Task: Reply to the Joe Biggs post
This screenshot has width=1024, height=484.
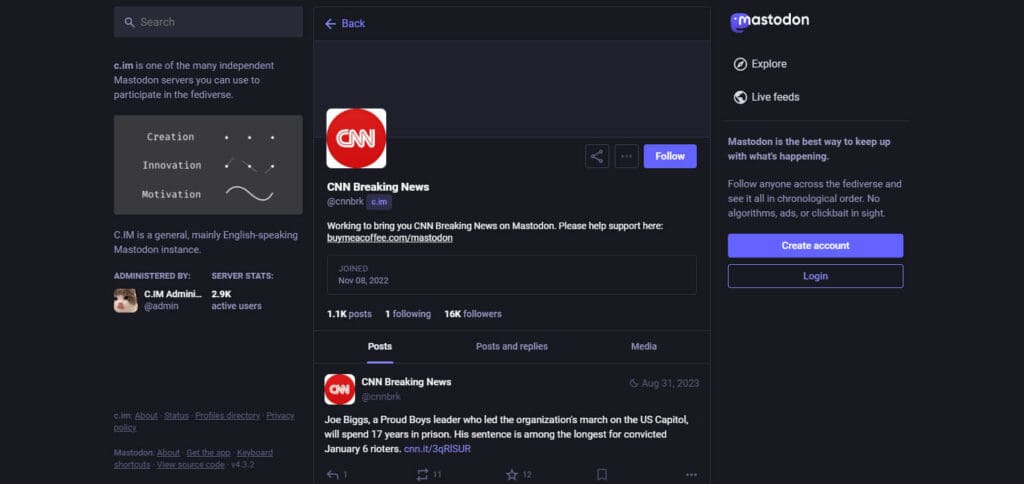Action: [x=332, y=475]
